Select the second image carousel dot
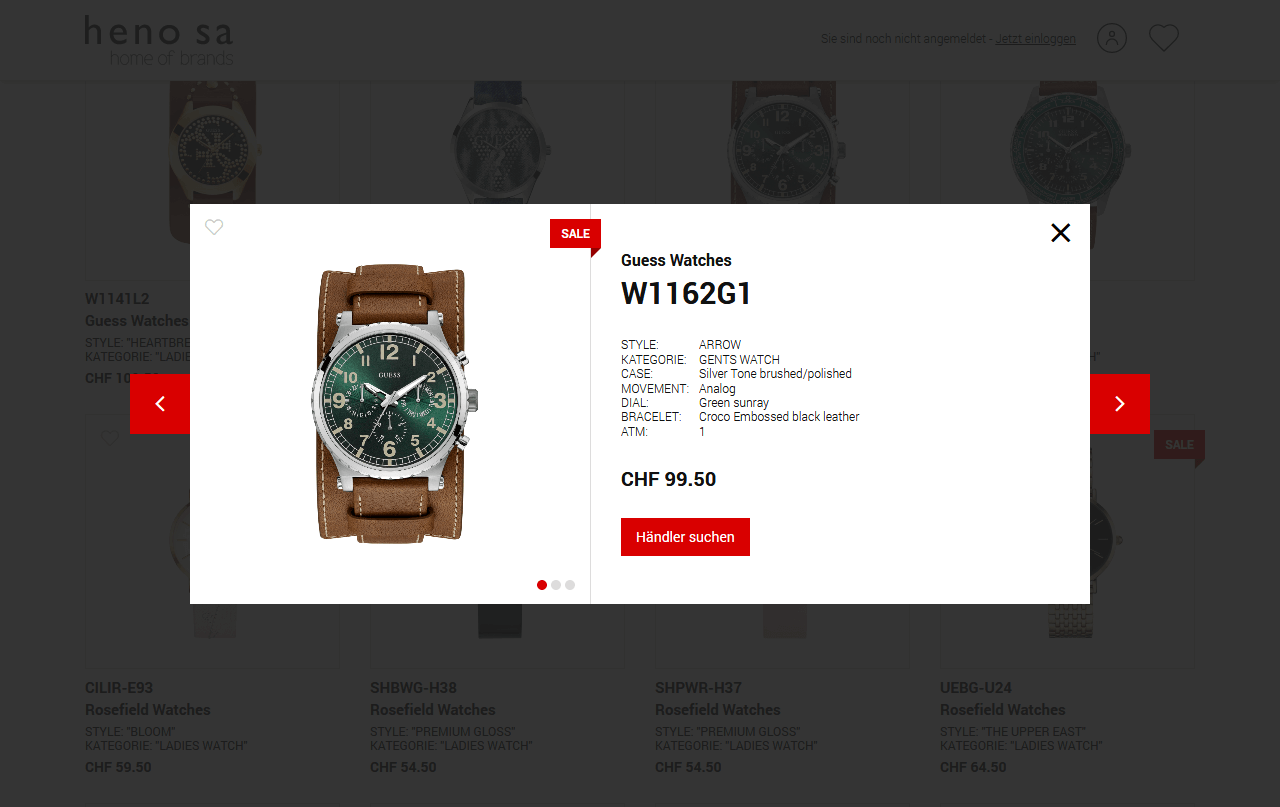The height and width of the screenshot is (807, 1280). (x=556, y=585)
